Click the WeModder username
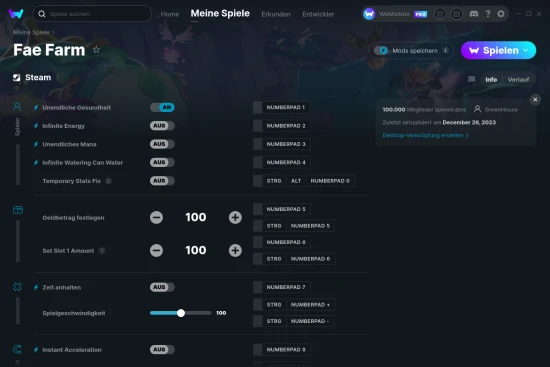550x367 pixels. click(394, 14)
